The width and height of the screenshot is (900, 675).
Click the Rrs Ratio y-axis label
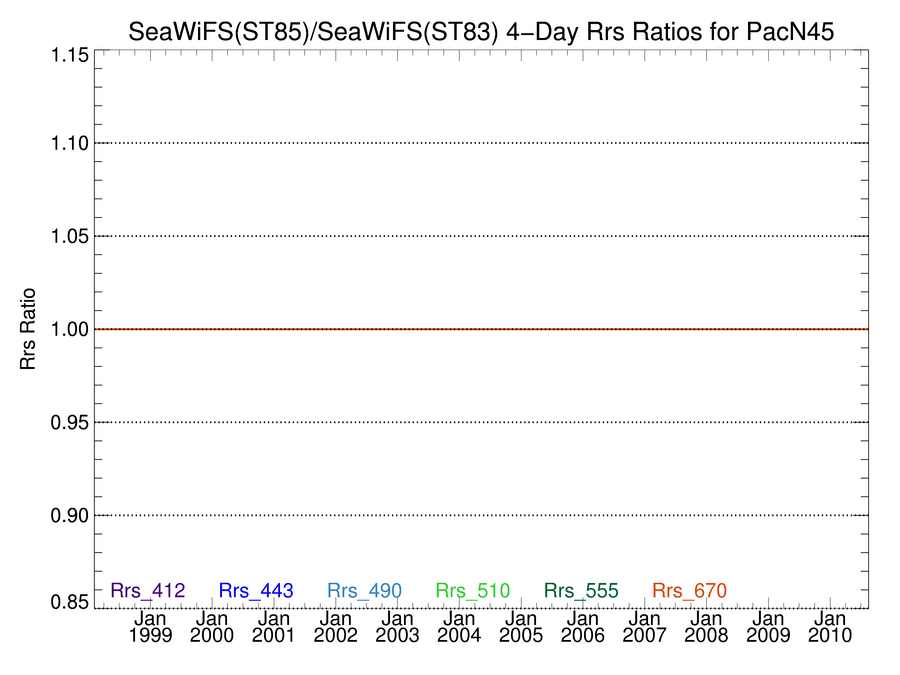point(28,329)
